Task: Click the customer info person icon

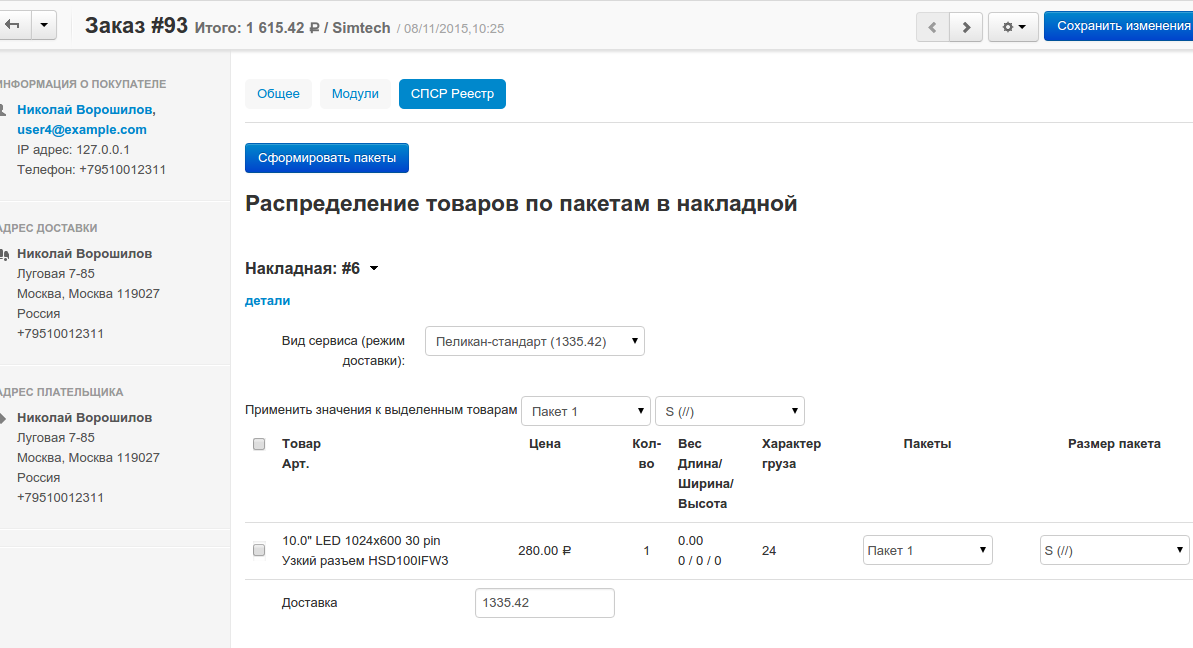Action: 4,110
